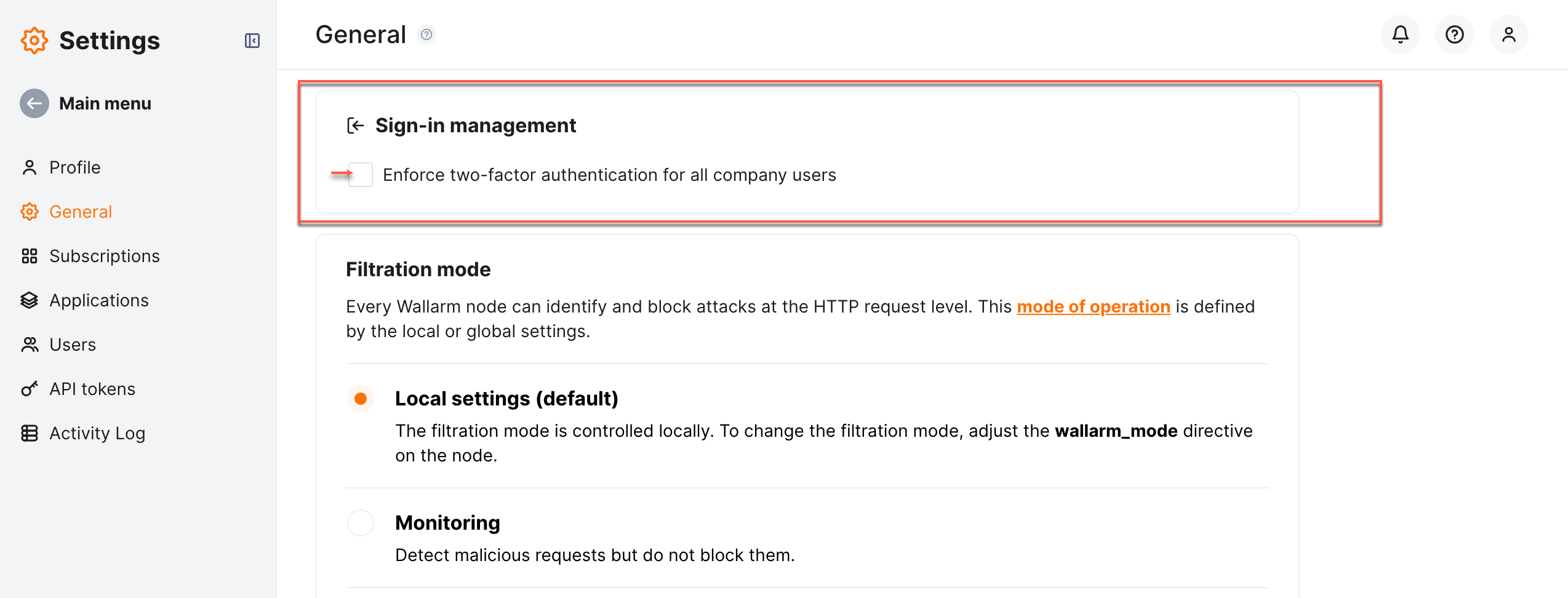Click the question mark beside General heading
Viewport: 1568px width, 598px height.
[426, 35]
